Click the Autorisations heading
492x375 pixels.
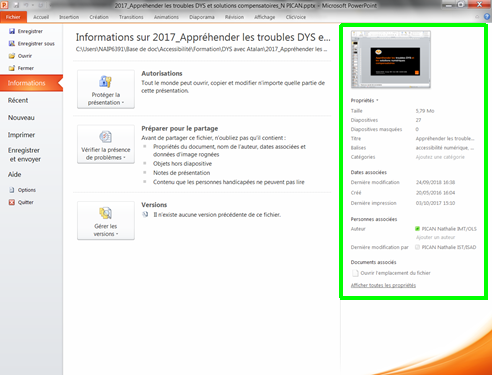click(x=162, y=73)
